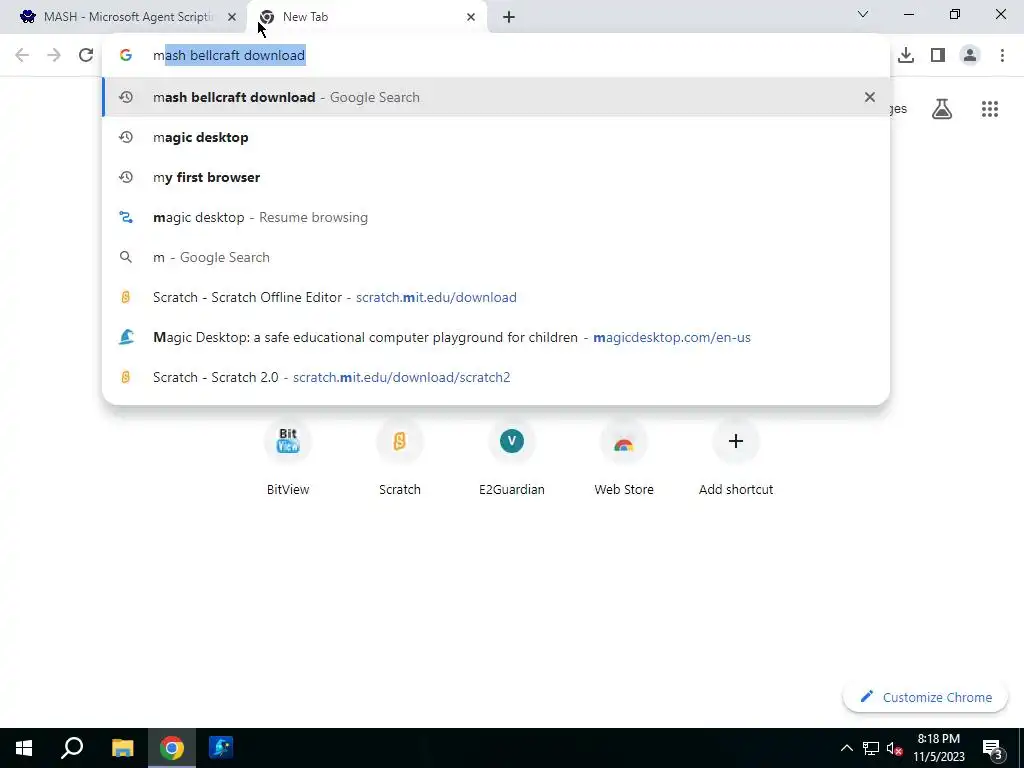Click the muted volume tray icon
The height and width of the screenshot is (768, 1024).
click(894, 748)
